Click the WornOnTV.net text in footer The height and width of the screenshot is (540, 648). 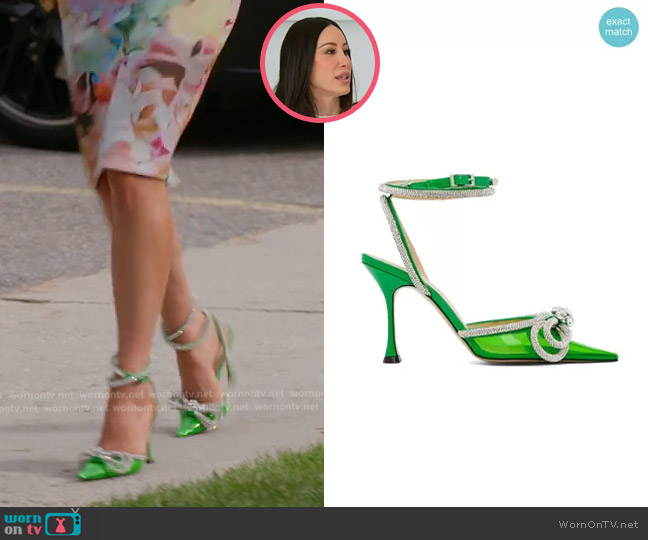point(598,524)
